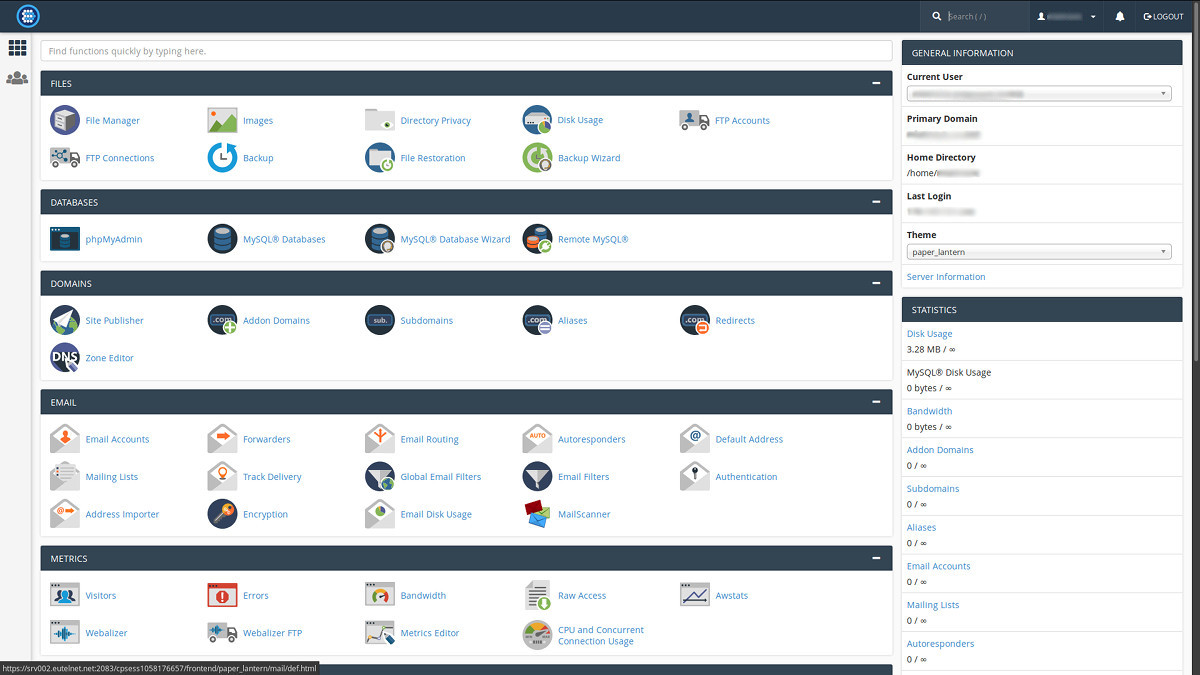Open the Current User dropdown
This screenshot has height=675, width=1200.
click(1039, 93)
